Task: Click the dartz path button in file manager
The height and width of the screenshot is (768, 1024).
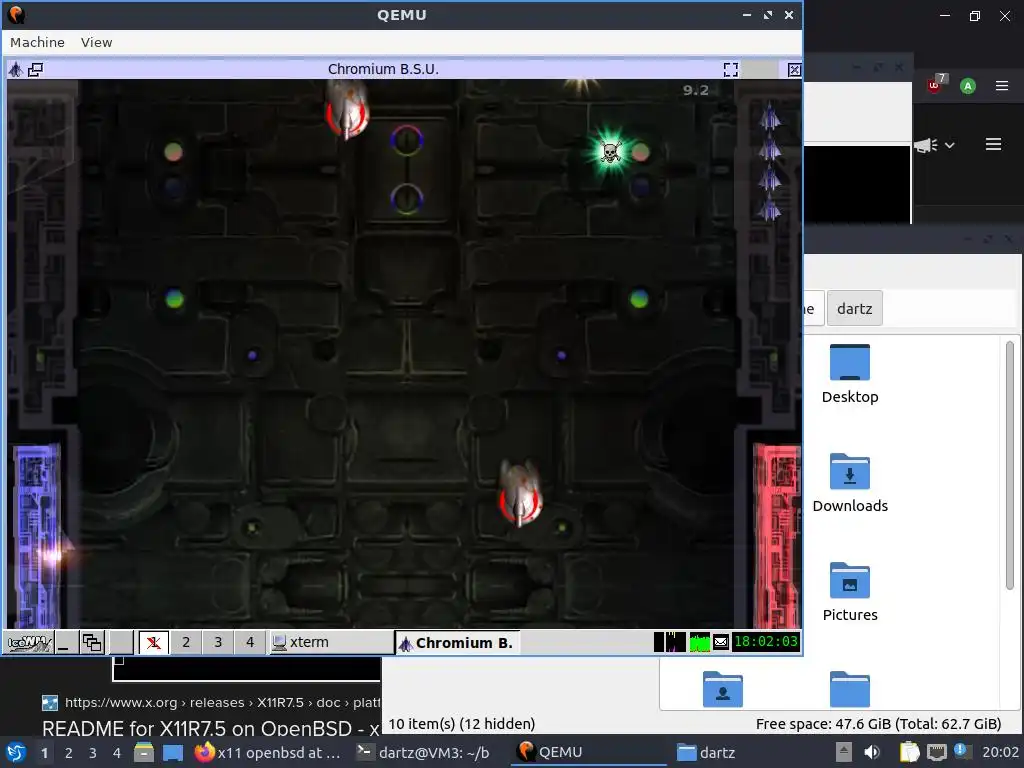Action: pyautogui.click(x=855, y=308)
